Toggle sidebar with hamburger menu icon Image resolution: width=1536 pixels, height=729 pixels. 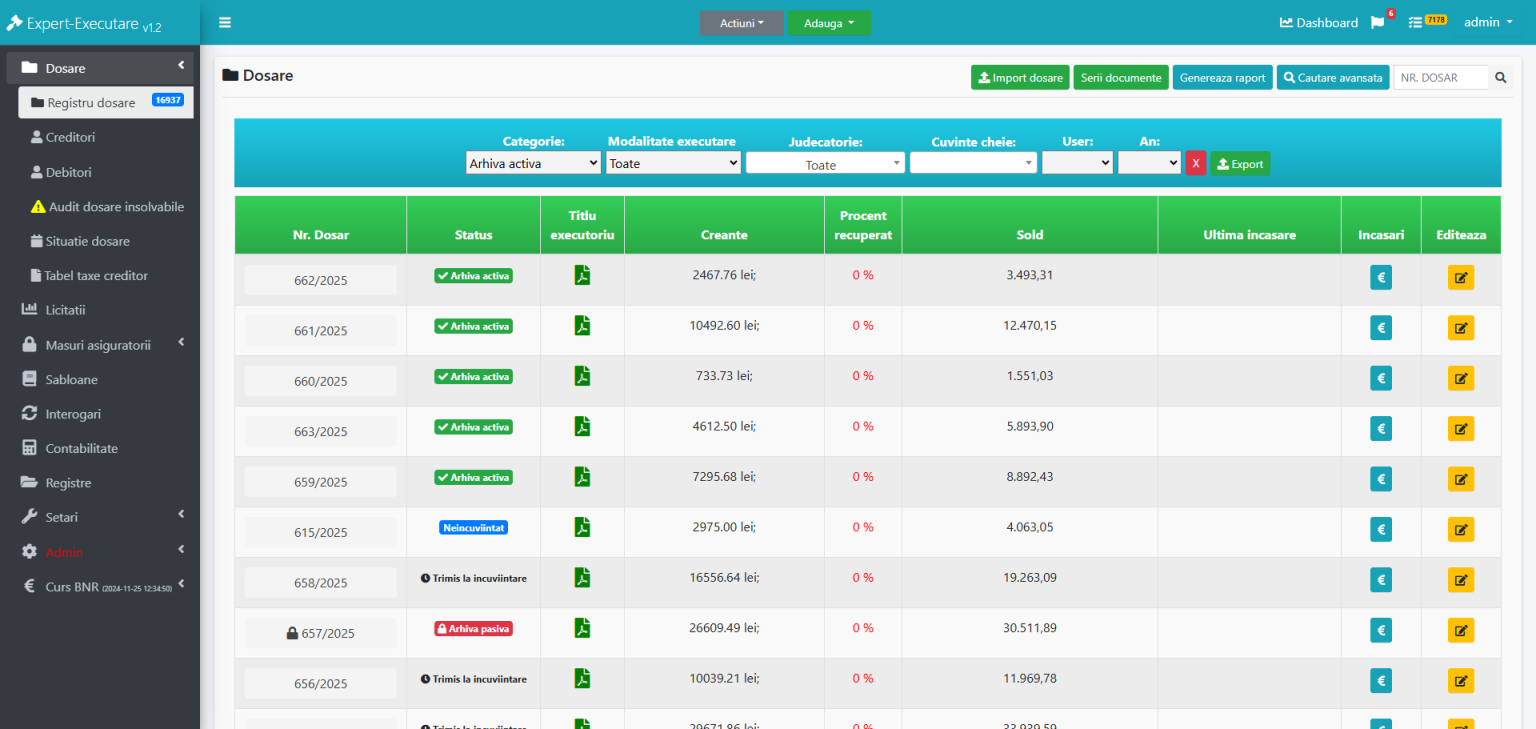point(225,23)
